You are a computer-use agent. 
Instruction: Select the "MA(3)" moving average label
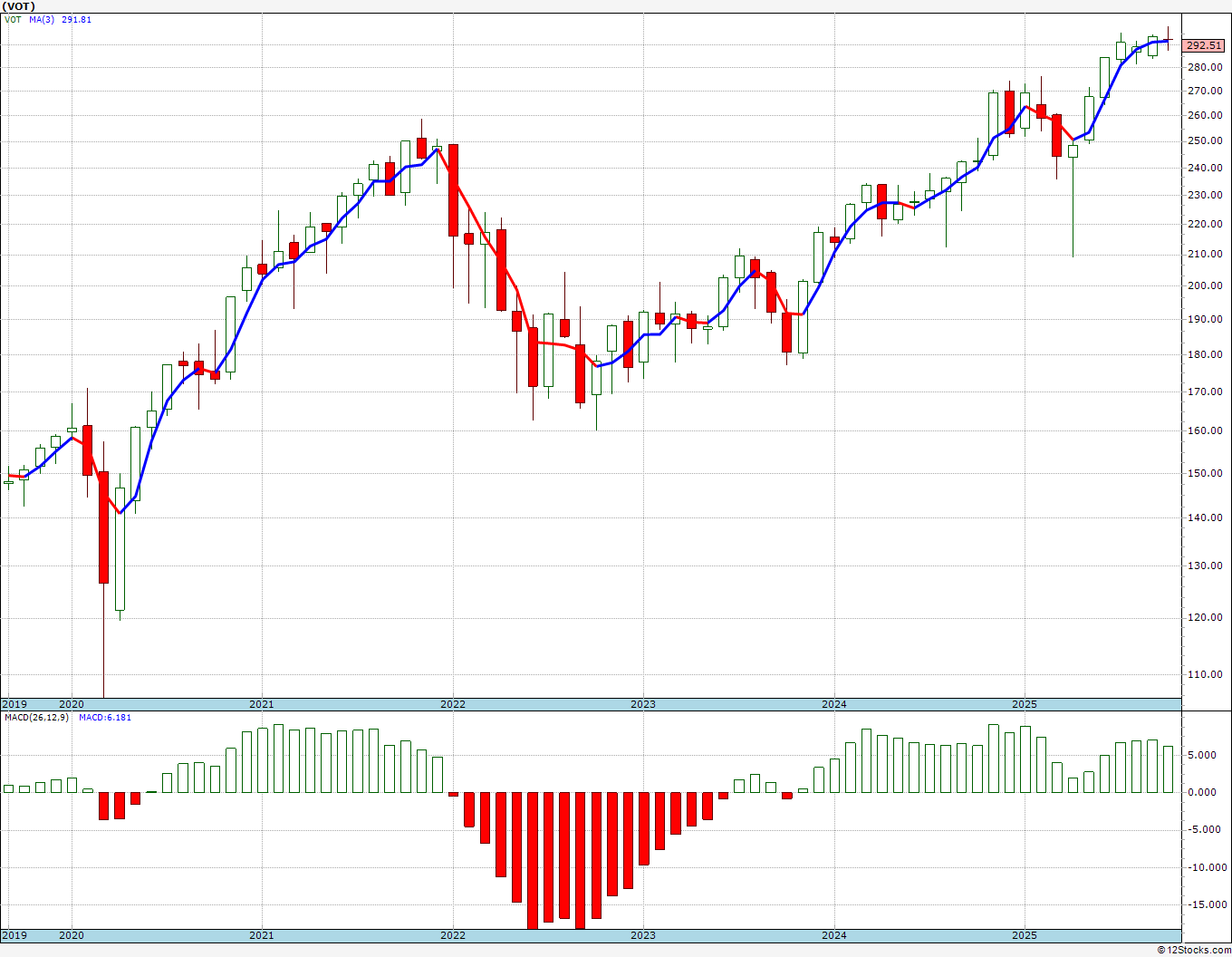click(43, 20)
